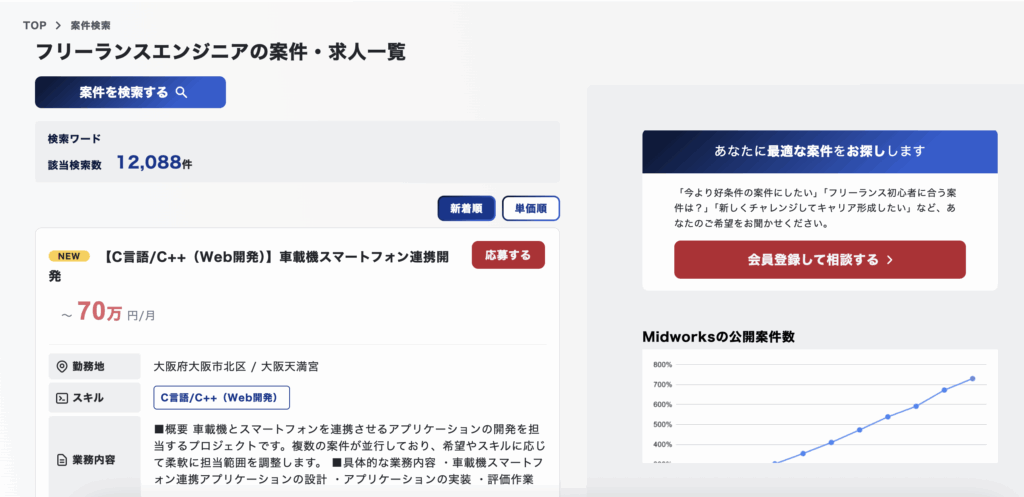Click the terminal icon beside スキル
1024x497 pixels.
pyautogui.click(x=62, y=398)
